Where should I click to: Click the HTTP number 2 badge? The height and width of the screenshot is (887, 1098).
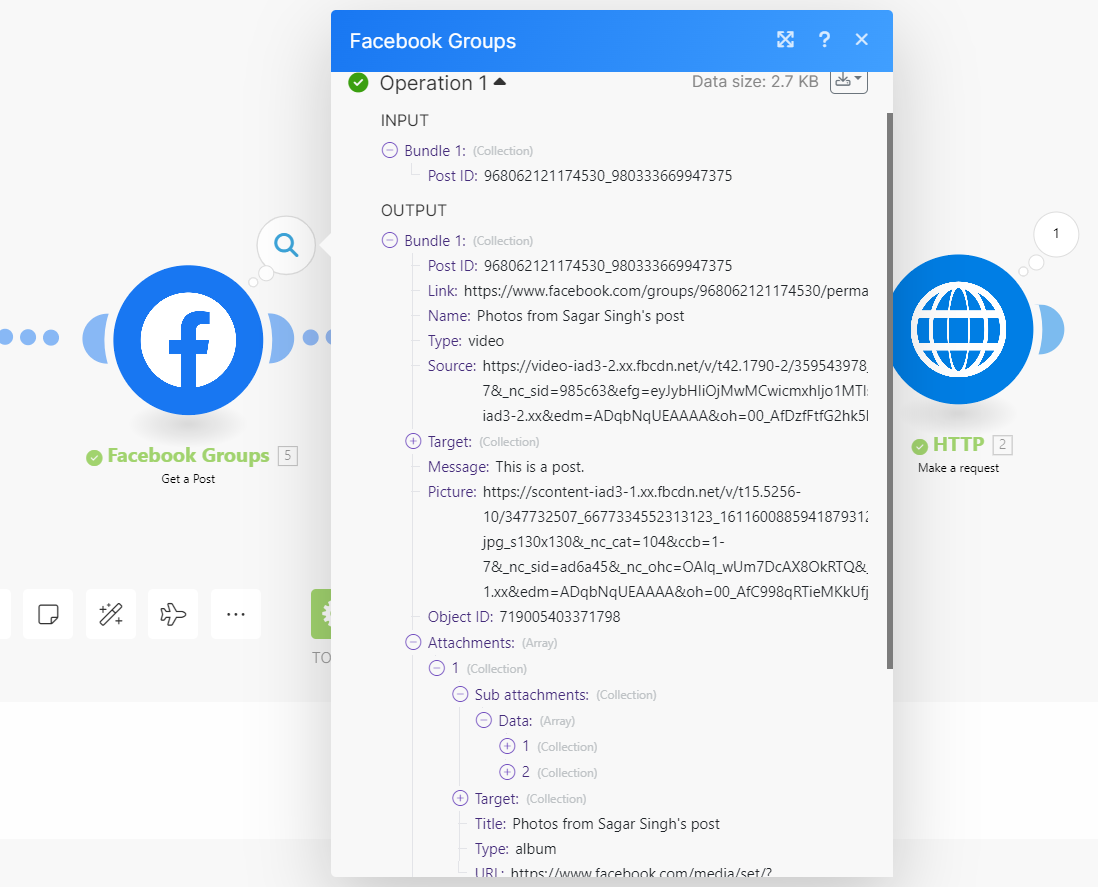[1002, 445]
